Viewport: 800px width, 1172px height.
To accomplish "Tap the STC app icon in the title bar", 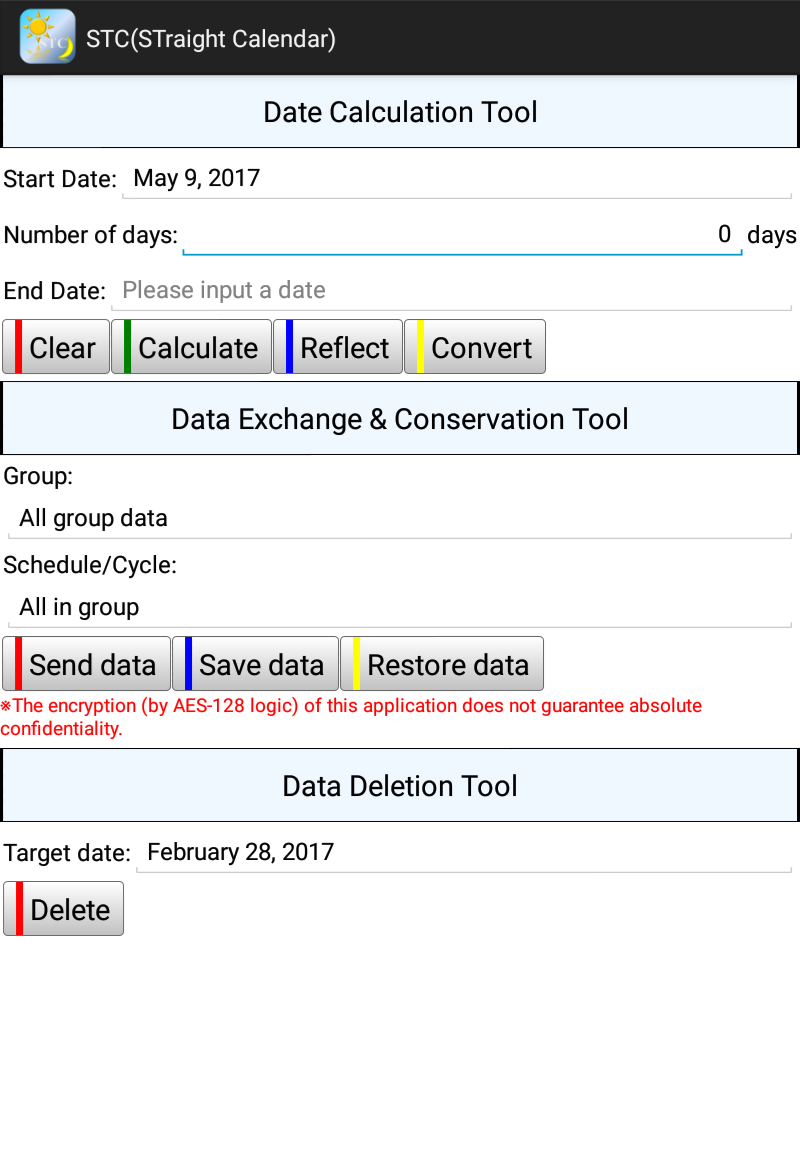I will pos(47,37).
